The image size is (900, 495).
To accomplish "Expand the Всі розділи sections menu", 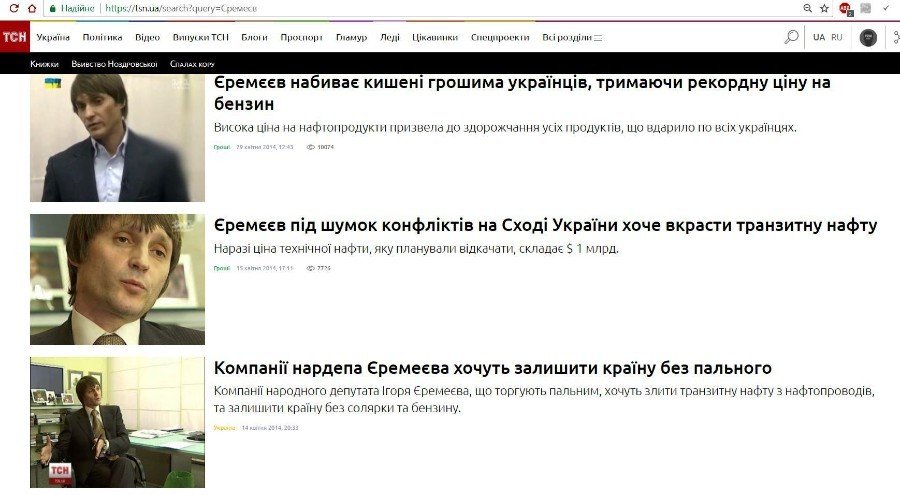I will [572, 37].
